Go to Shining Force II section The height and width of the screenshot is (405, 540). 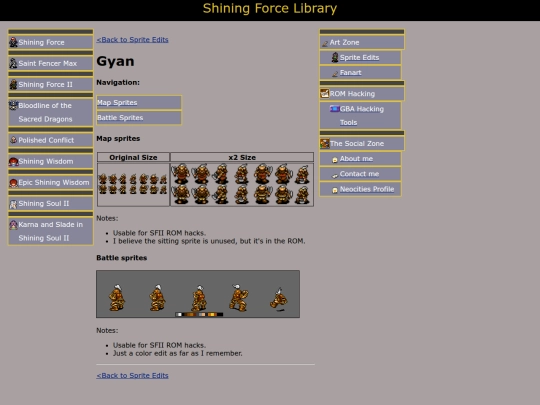pyautogui.click(x=45, y=84)
